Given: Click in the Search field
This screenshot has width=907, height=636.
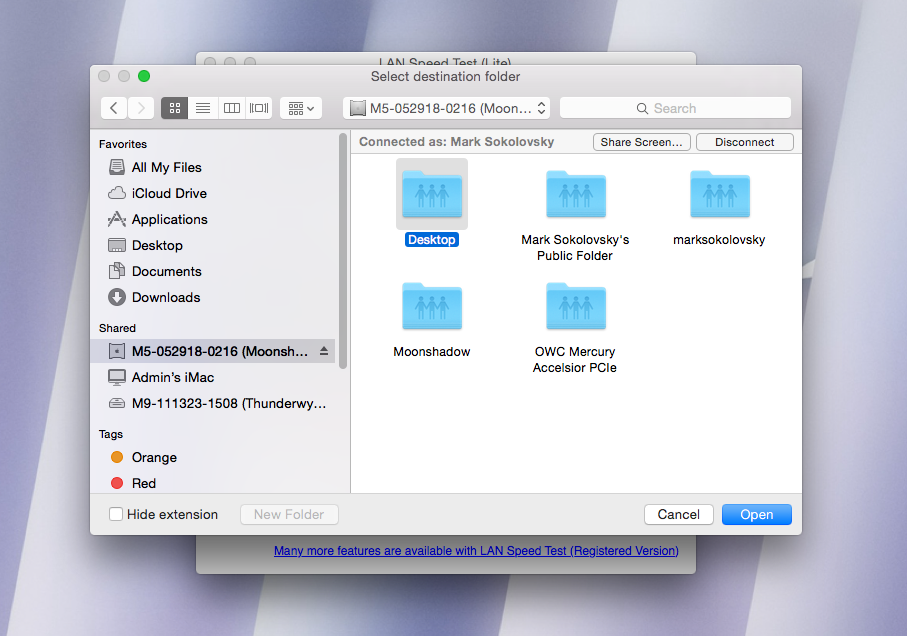Looking at the screenshot, I should [x=675, y=108].
